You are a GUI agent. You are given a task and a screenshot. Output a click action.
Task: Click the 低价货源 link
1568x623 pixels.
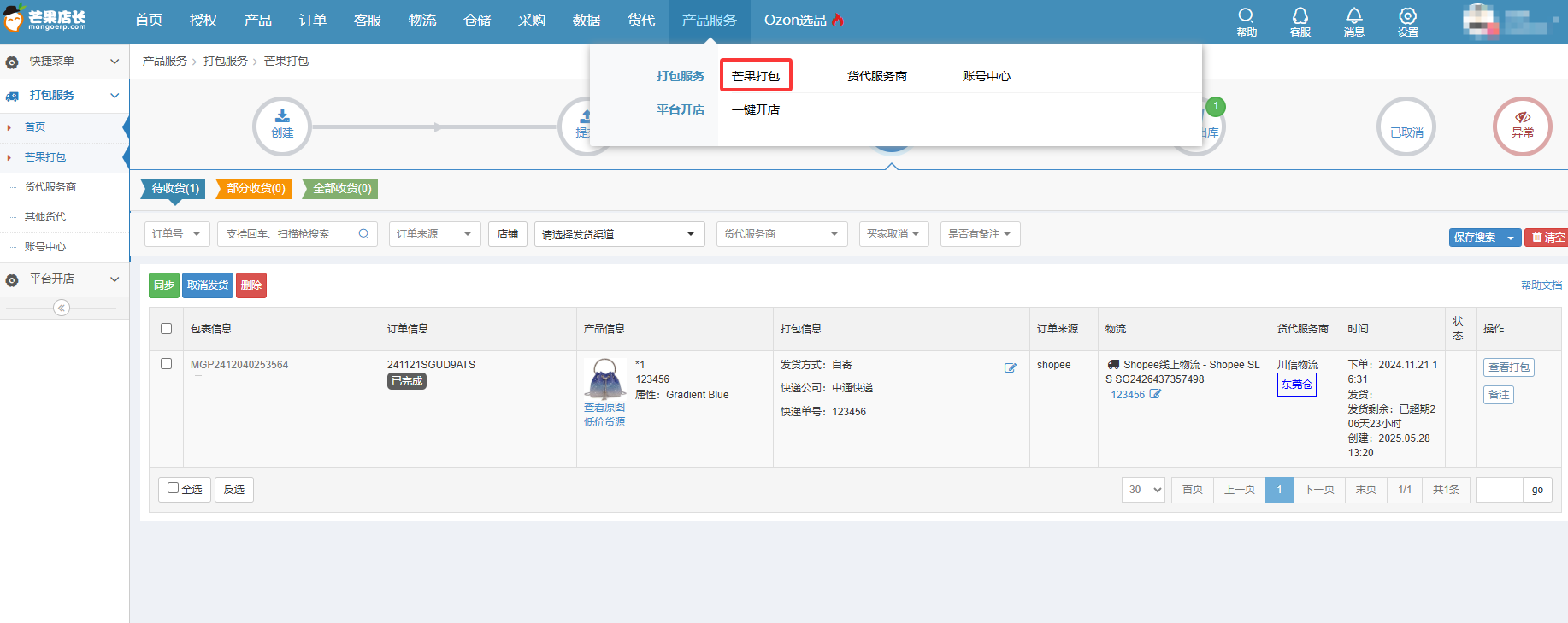(x=604, y=422)
